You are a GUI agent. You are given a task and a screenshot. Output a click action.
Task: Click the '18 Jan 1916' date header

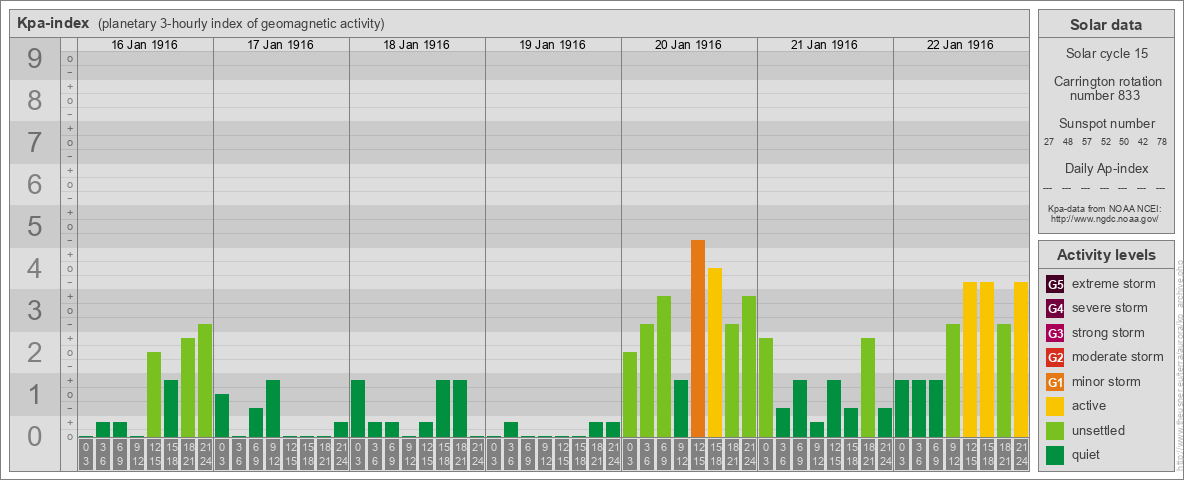tap(417, 45)
